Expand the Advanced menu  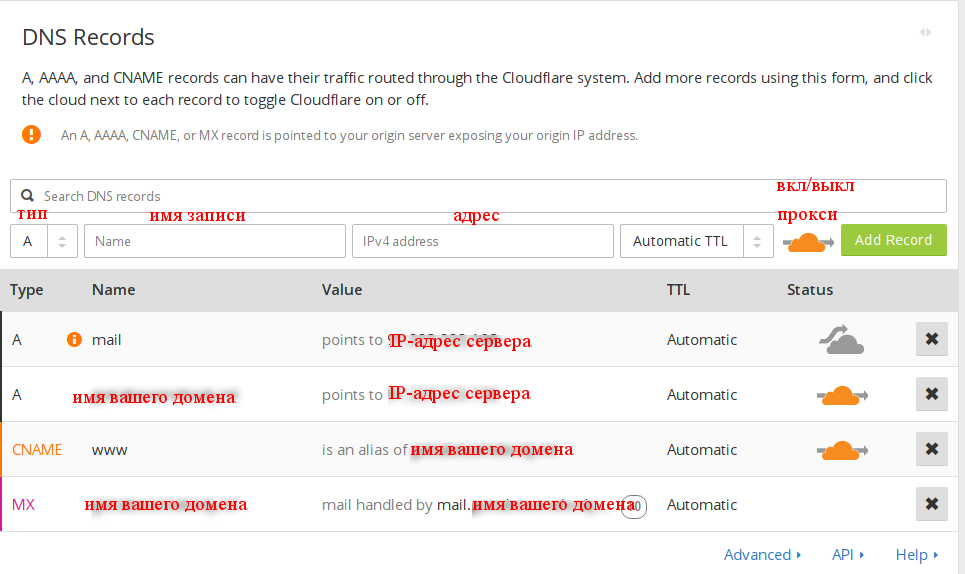tap(763, 554)
